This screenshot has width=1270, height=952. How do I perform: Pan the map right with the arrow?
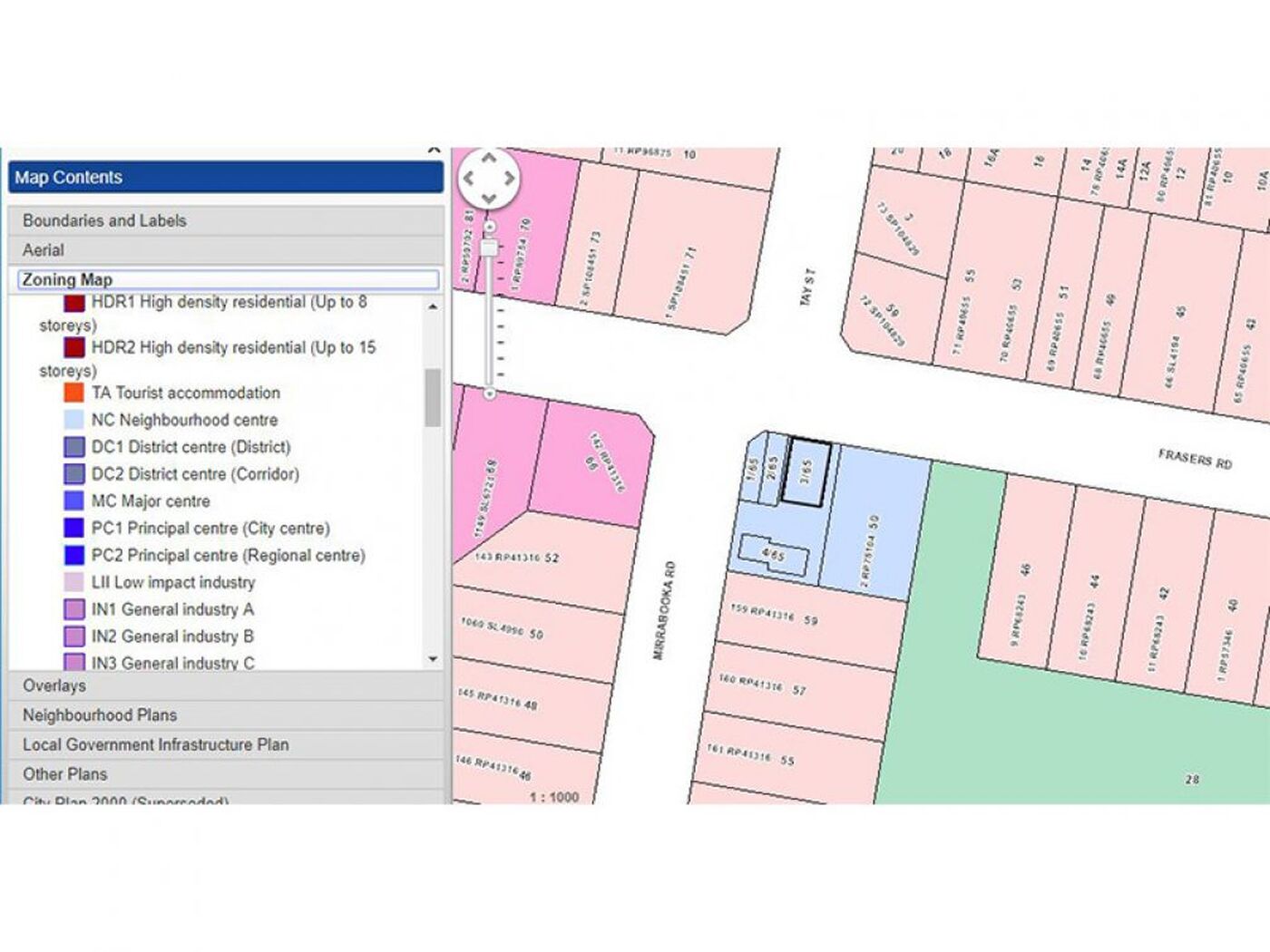point(509,179)
